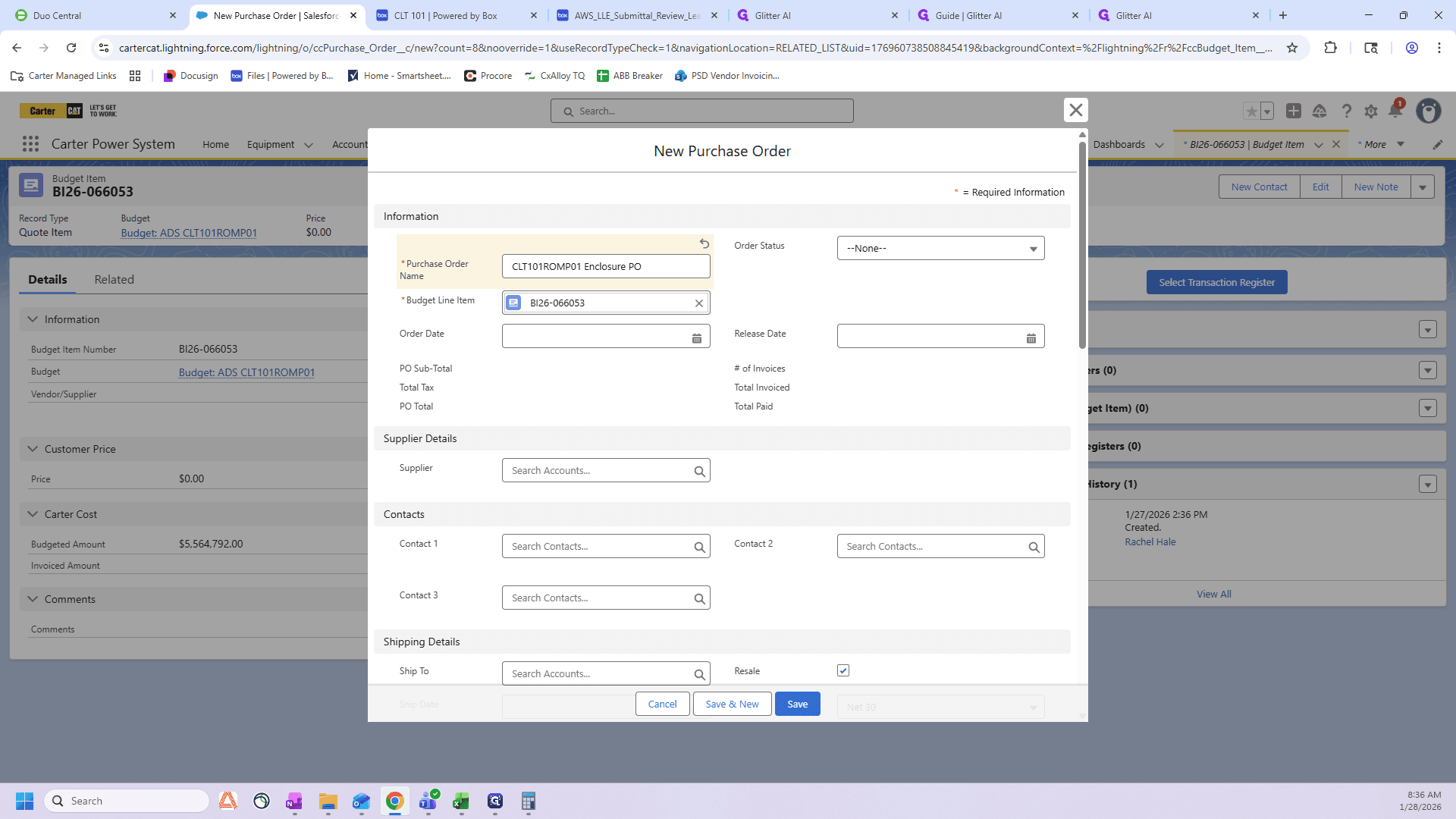Expand the Equipment navigation menu
Image resolution: width=1456 pixels, height=819 pixels.
click(308, 145)
